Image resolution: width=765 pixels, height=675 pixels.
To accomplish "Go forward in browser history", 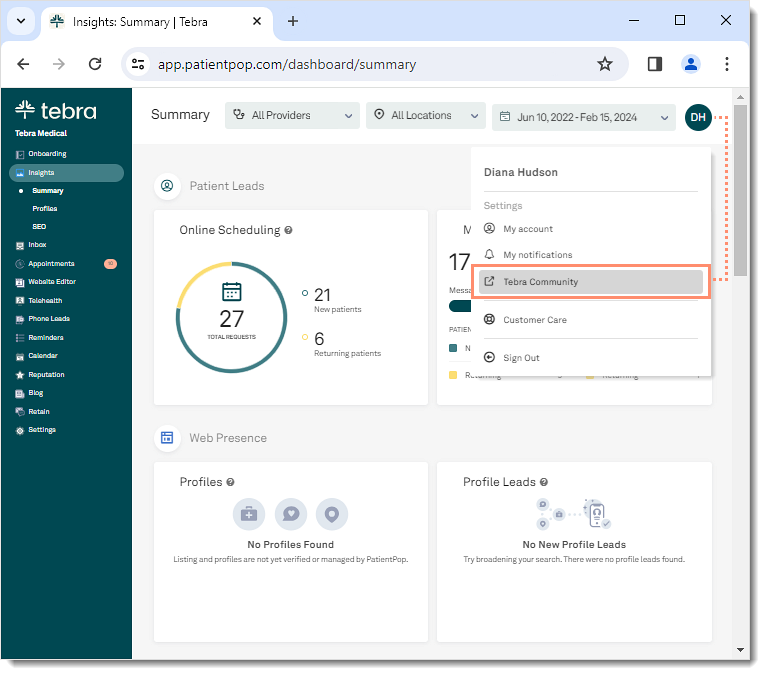I will (x=59, y=64).
